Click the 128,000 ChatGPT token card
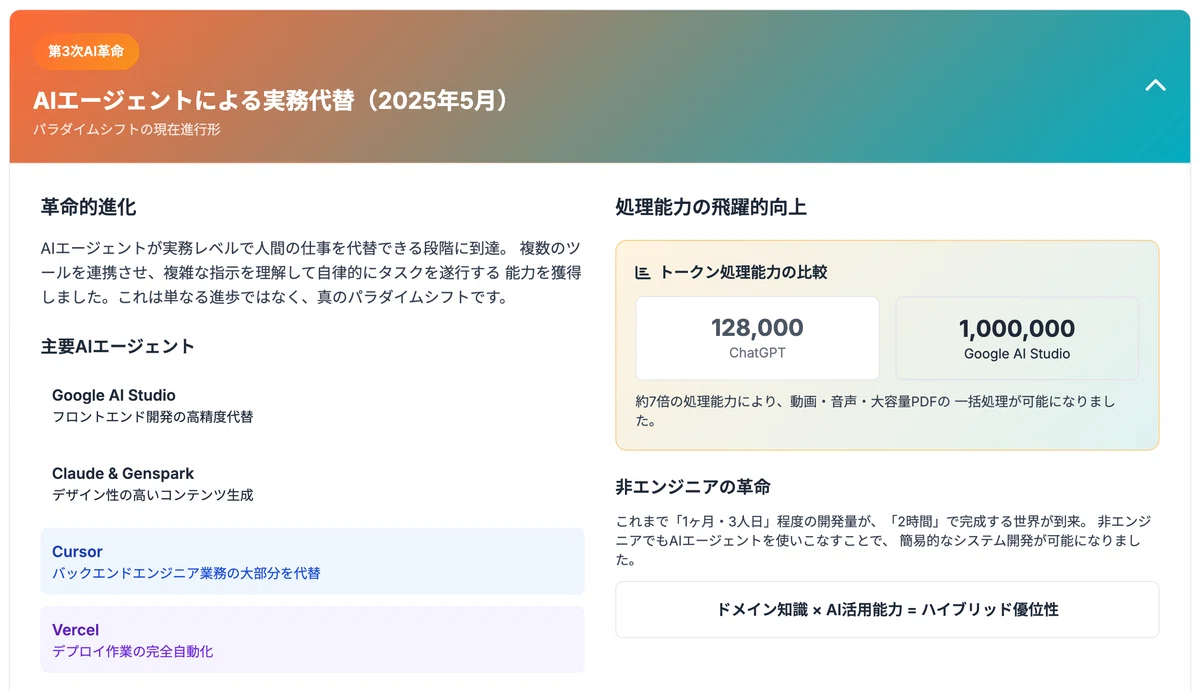The image size is (1200, 691). tap(757, 338)
